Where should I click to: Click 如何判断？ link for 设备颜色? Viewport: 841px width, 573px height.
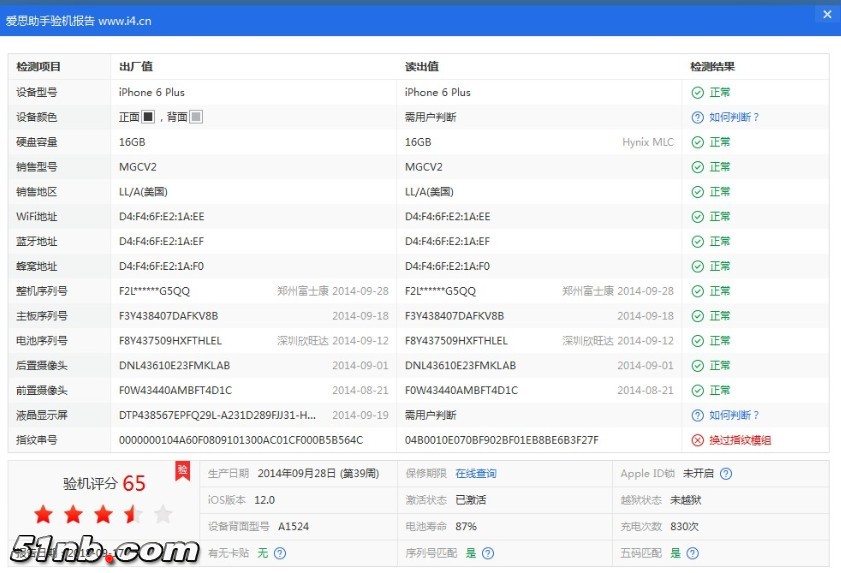pyautogui.click(x=734, y=117)
